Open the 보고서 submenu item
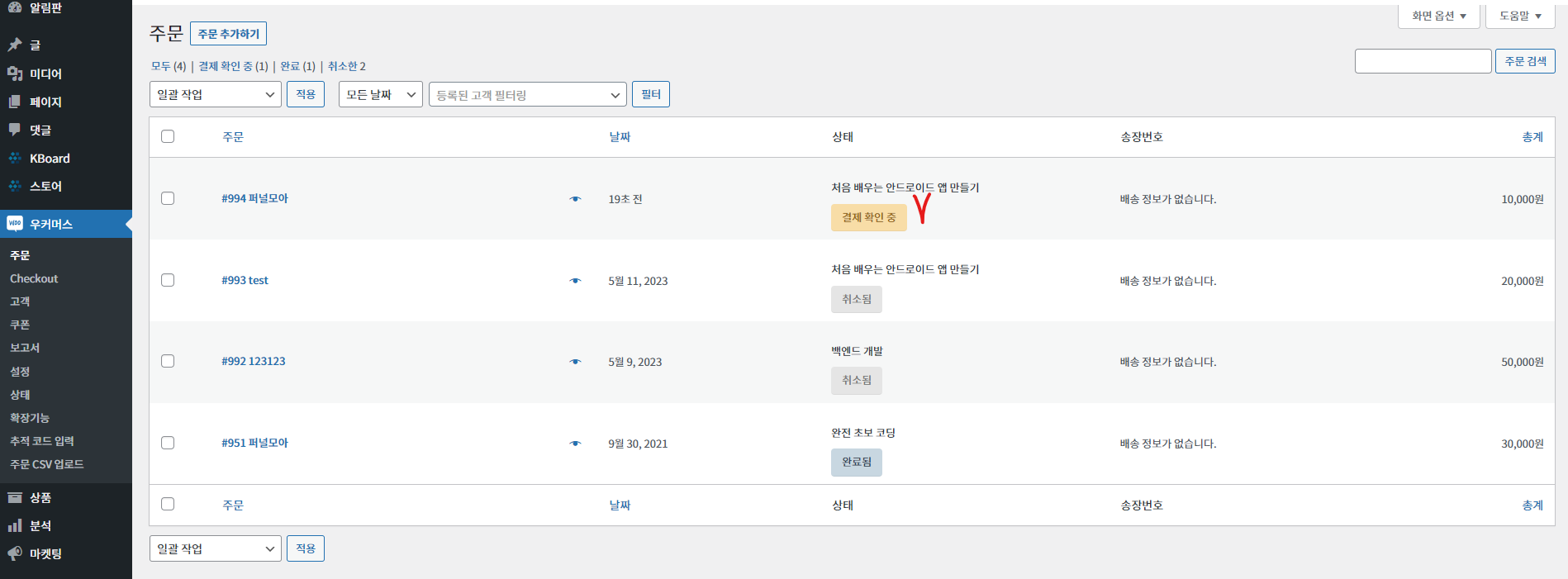 pyautogui.click(x=25, y=348)
